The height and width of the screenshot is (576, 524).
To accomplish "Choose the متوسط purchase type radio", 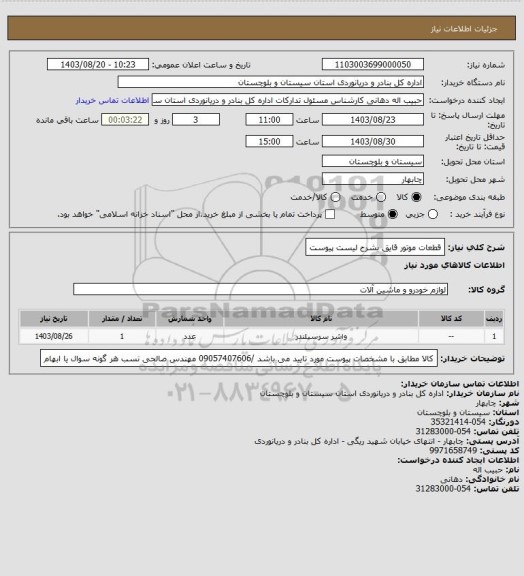I will pyautogui.click(x=393, y=214).
